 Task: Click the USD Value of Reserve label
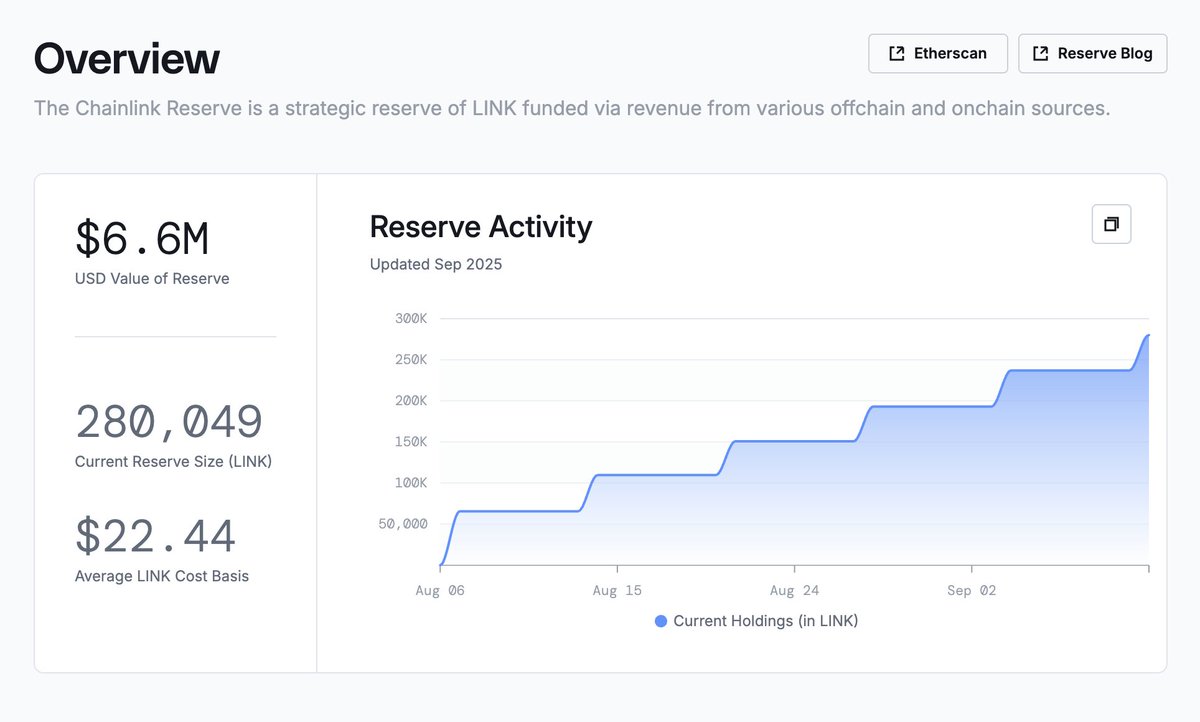pyautogui.click(x=152, y=279)
